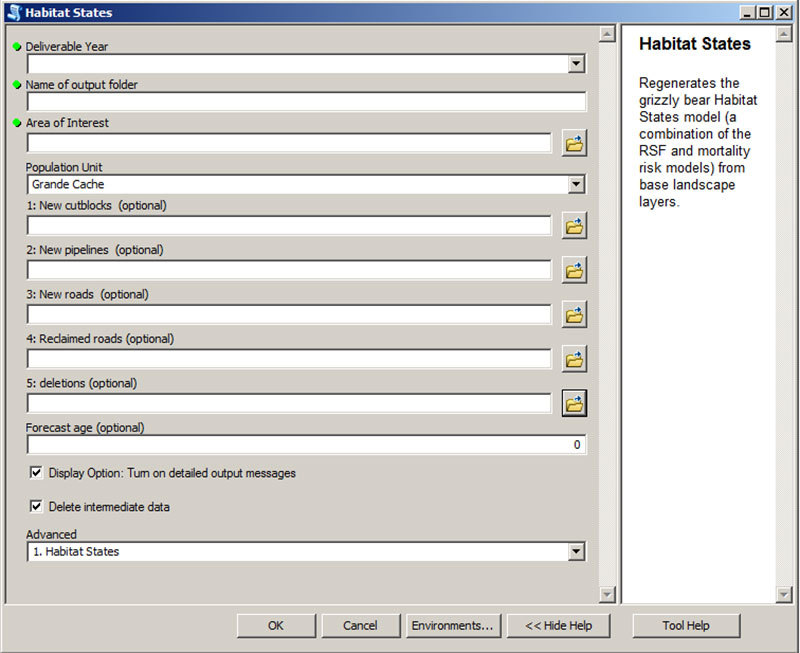Image resolution: width=800 pixels, height=653 pixels.
Task: Browse for deletions file
Action: click(x=574, y=403)
